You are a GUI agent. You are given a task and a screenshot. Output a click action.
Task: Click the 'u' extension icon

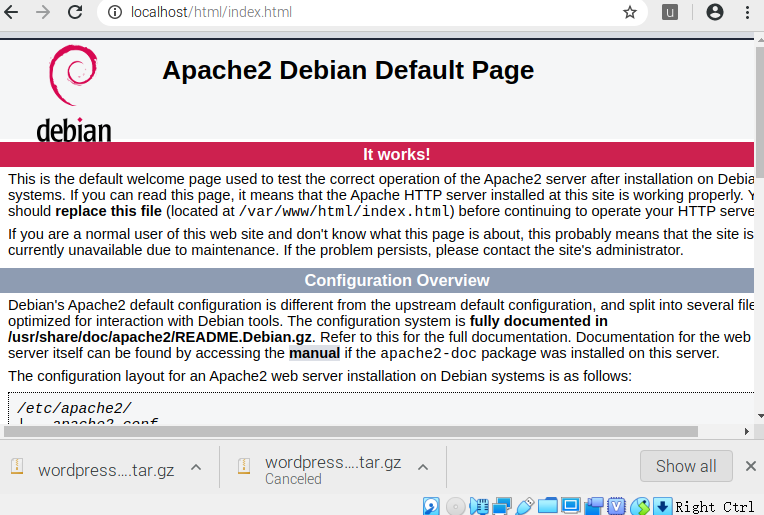tap(670, 13)
